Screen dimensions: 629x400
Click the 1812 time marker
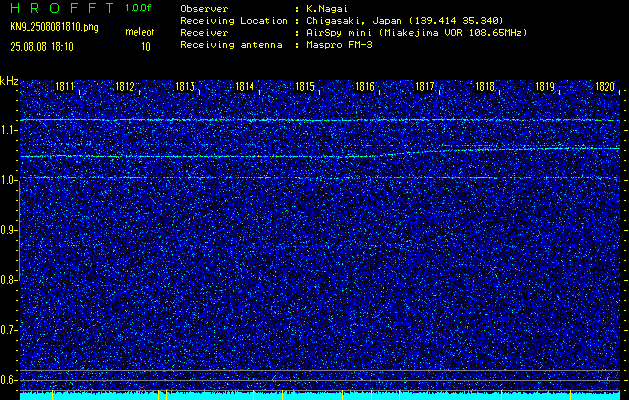tap(124, 87)
